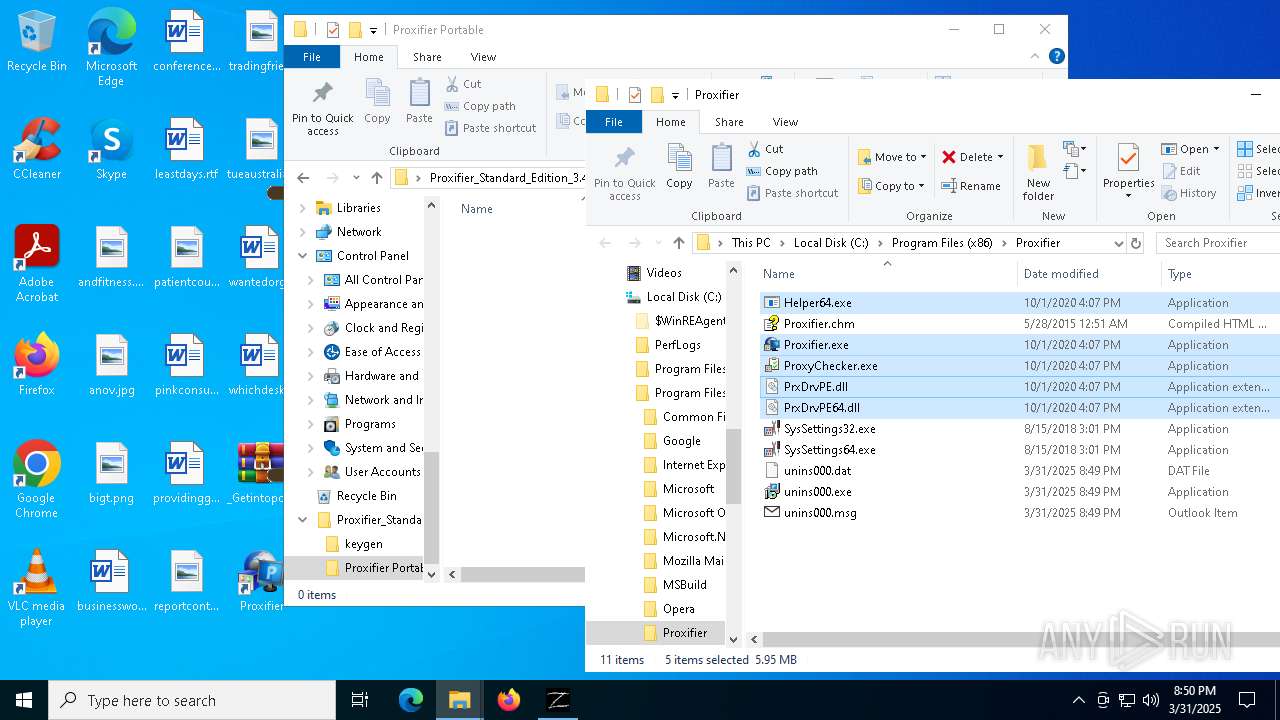
Task: Refresh the Proxifier folder address bar
Action: click(x=1136, y=243)
